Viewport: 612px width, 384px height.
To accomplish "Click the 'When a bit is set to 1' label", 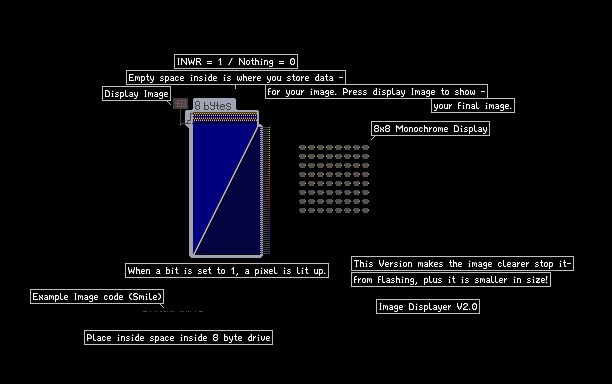I will pyautogui.click(x=227, y=270).
